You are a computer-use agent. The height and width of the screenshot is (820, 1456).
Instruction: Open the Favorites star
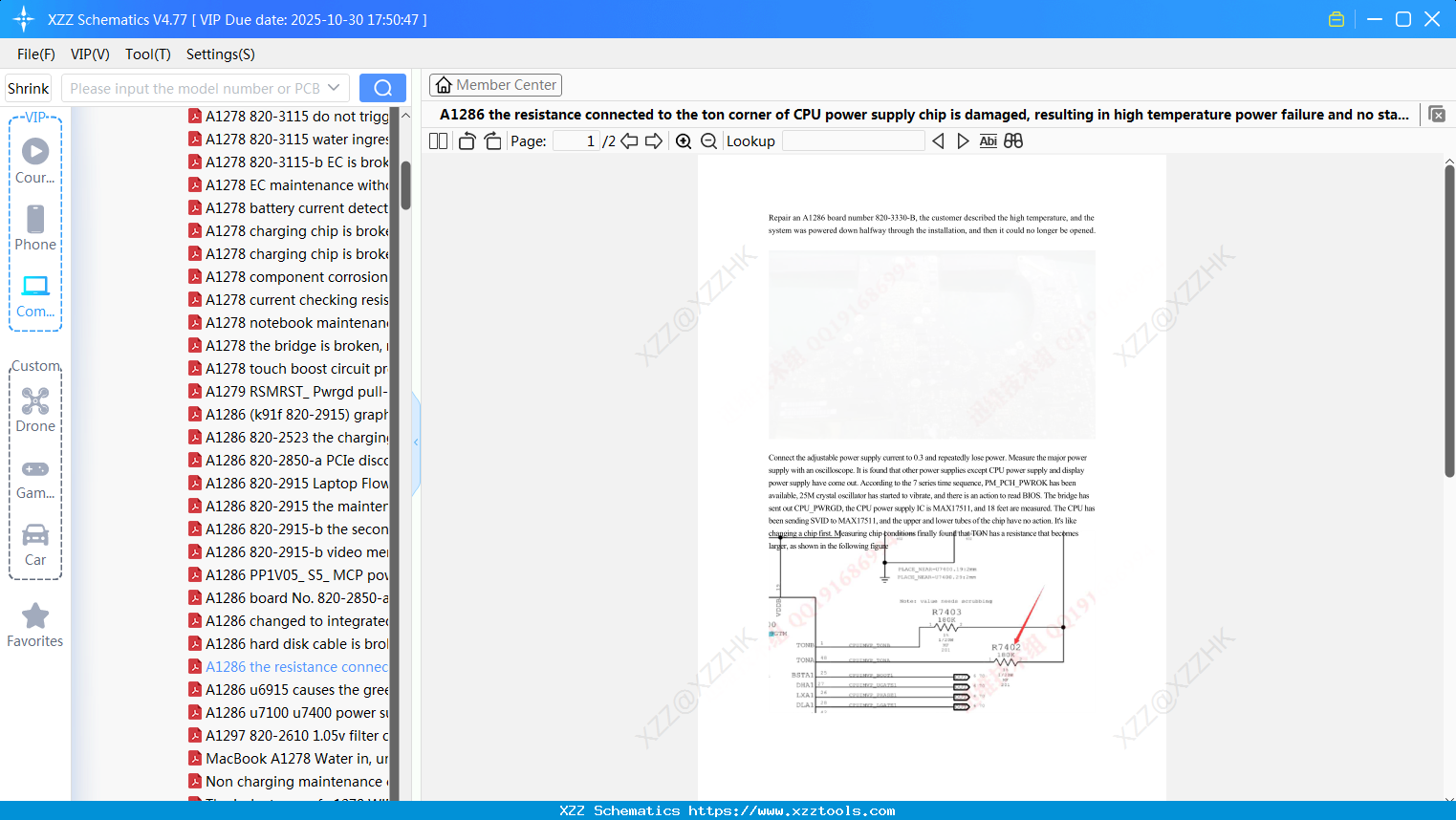(x=35, y=625)
